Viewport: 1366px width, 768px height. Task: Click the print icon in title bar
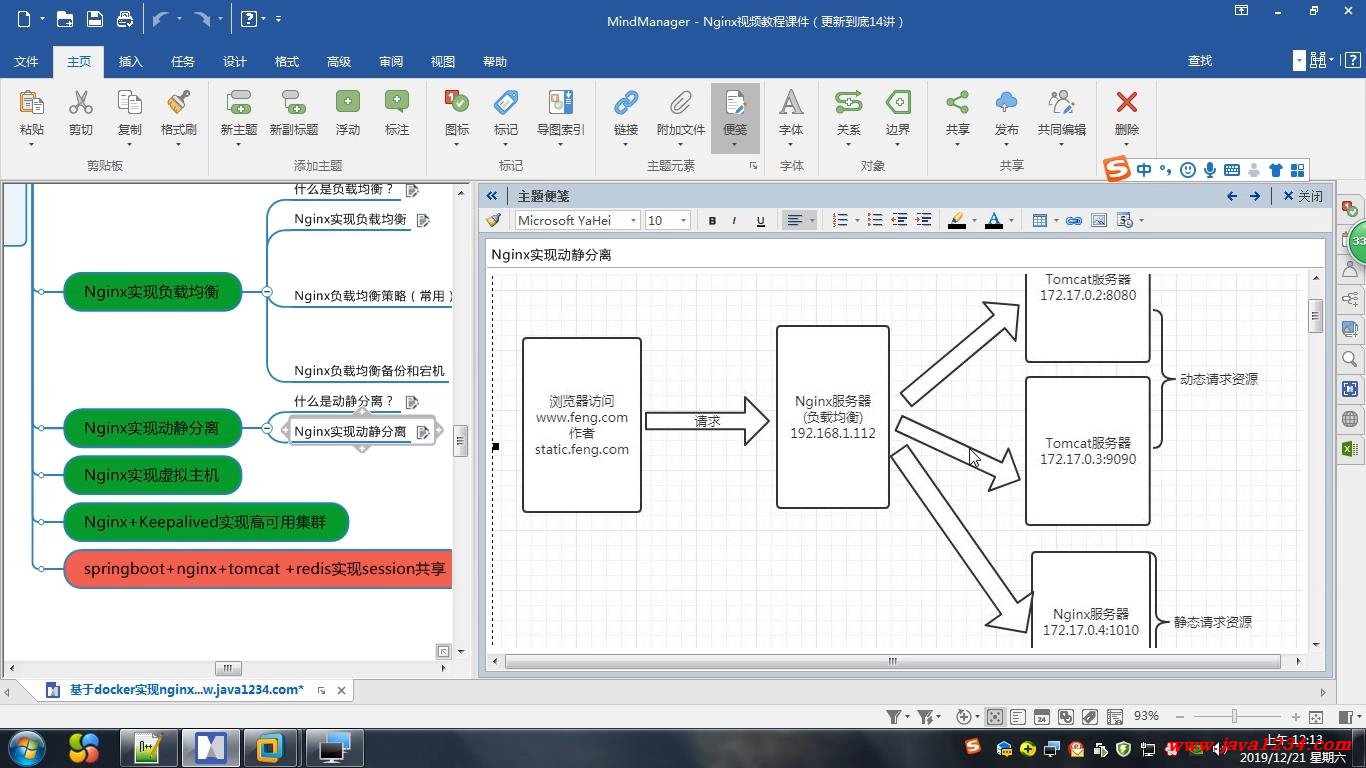click(x=125, y=19)
